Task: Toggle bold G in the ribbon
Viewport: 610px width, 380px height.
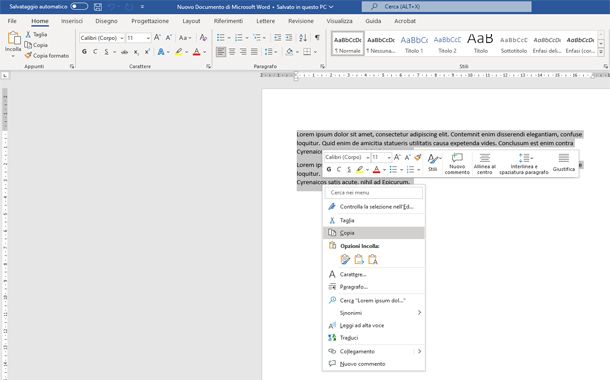Action: point(84,52)
